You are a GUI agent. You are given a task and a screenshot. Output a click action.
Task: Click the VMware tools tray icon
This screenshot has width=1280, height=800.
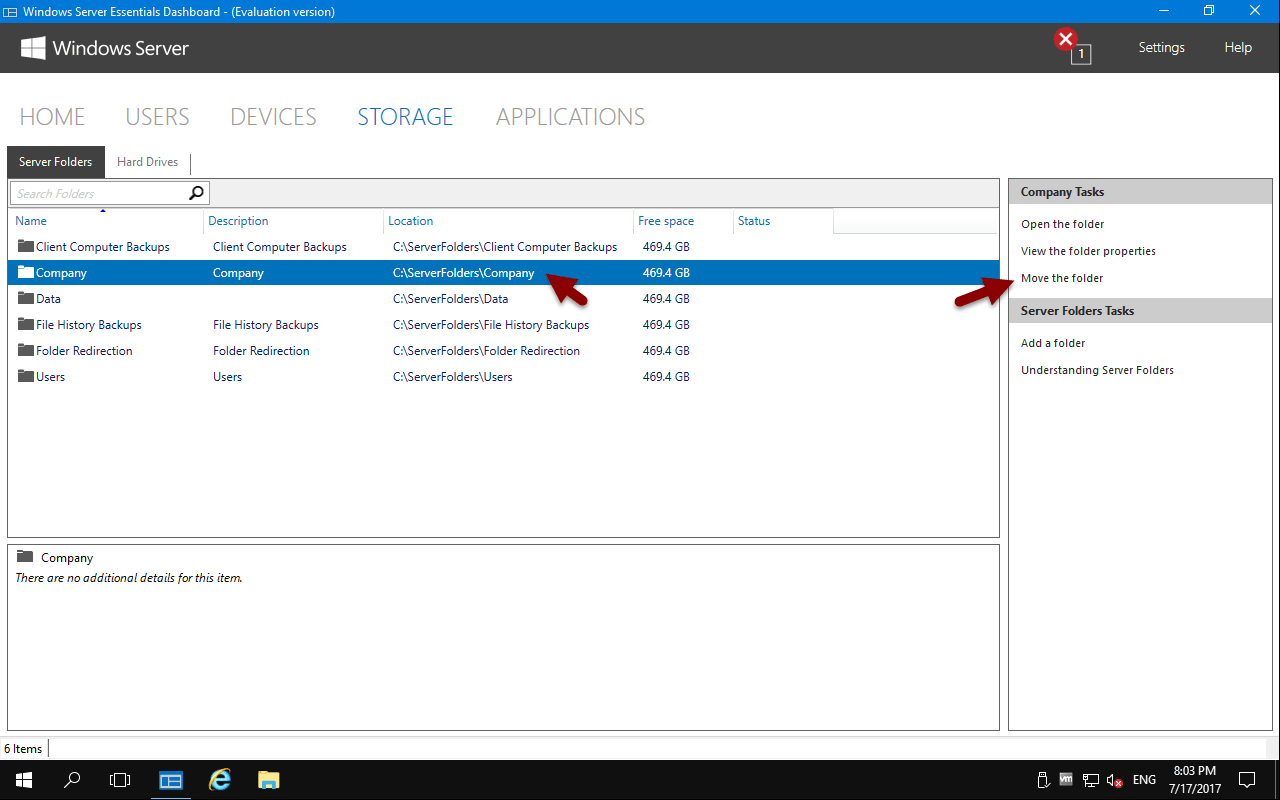pyautogui.click(x=1066, y=780)
